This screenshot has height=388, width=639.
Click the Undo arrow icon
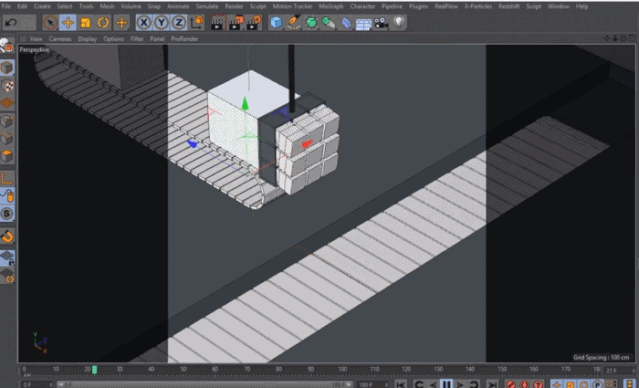(11, 22)
